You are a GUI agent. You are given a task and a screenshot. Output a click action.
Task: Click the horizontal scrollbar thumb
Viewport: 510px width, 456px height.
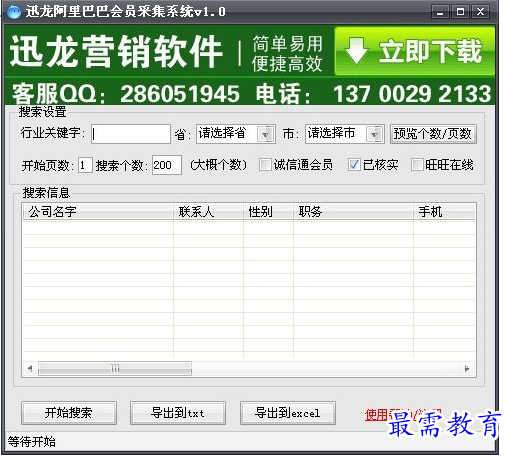[x=115, y=368]
